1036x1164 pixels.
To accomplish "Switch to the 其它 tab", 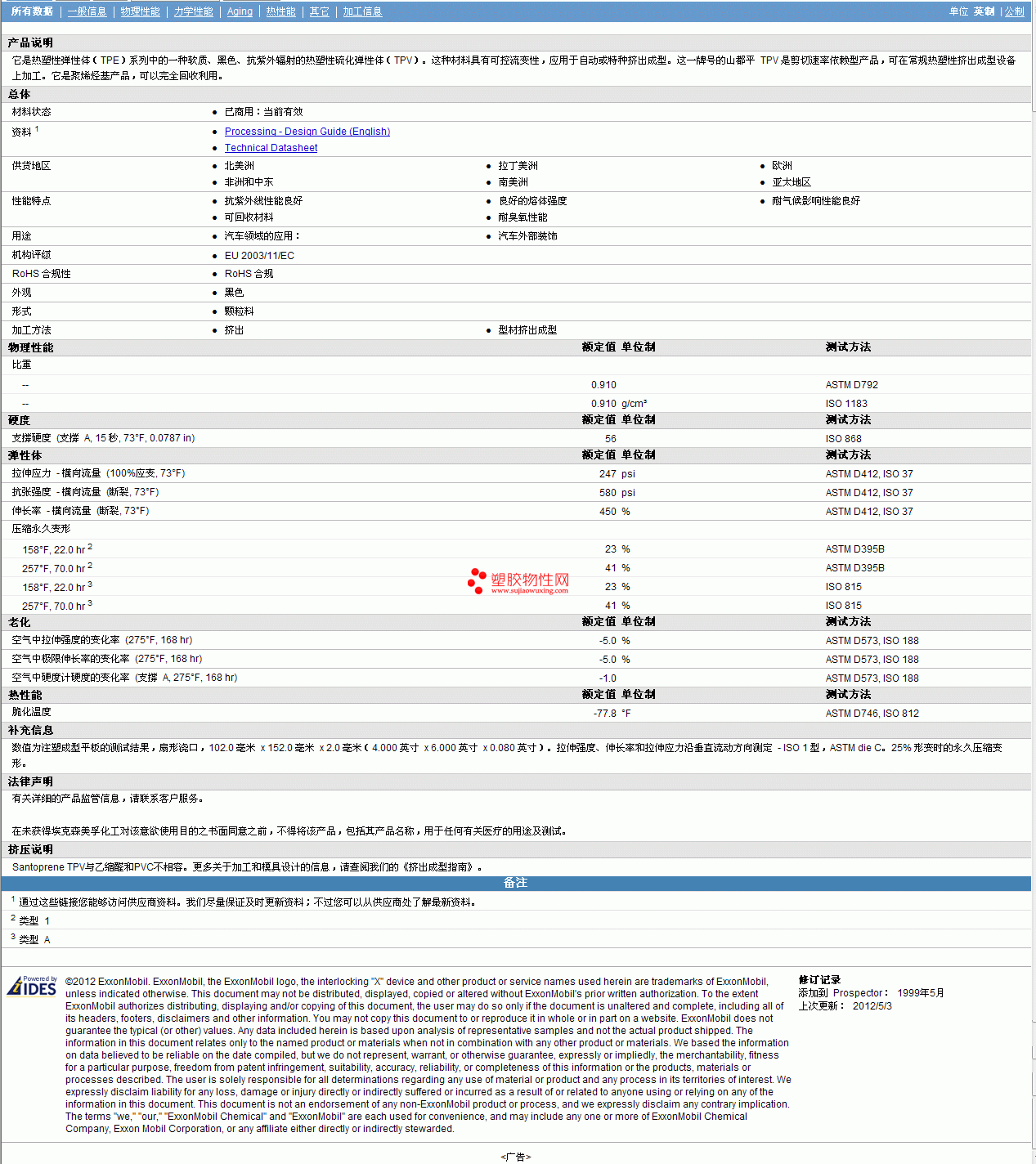I will click(x=319, y=11).
